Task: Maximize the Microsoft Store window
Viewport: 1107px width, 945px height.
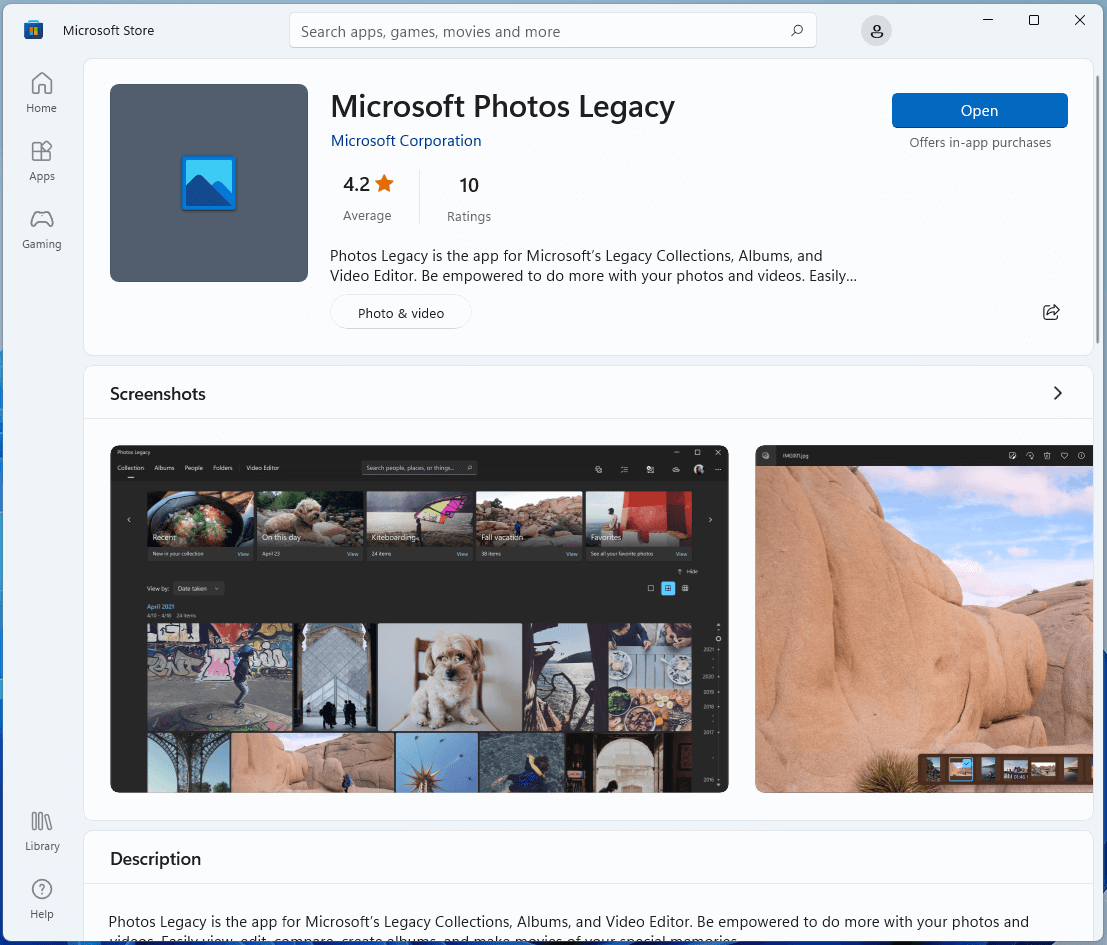Action: click(x=1034, y=20)
